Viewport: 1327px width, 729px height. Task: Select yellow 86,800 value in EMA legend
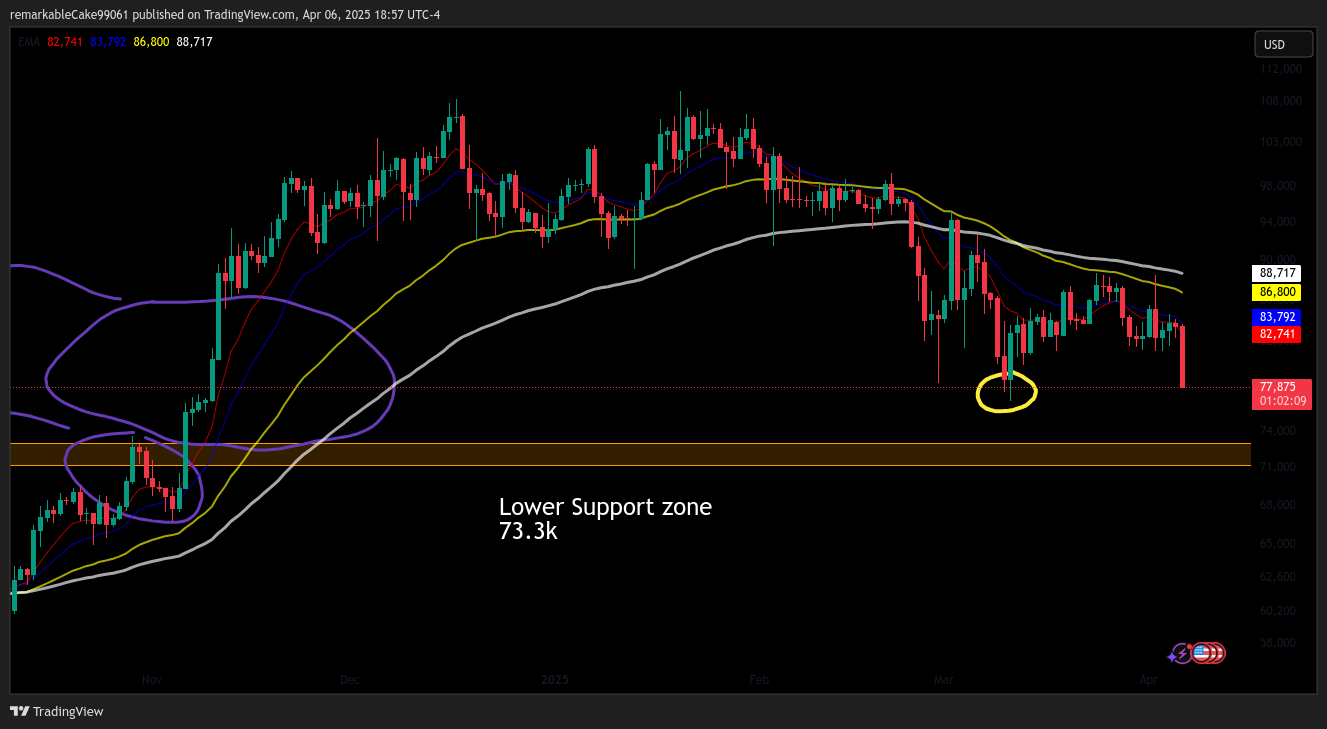click(x=151, y=42)
